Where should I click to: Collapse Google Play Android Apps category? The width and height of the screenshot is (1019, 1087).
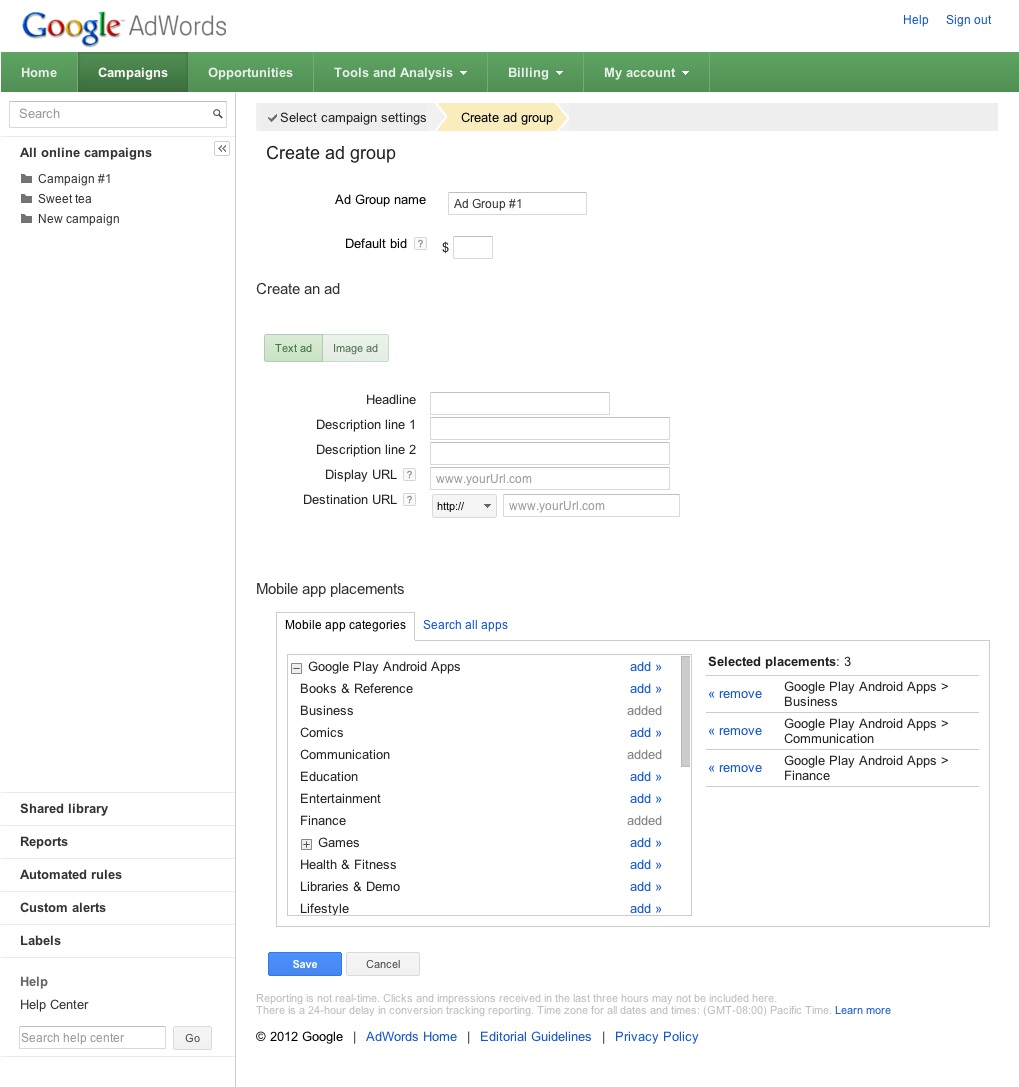[x=296, y=667]
